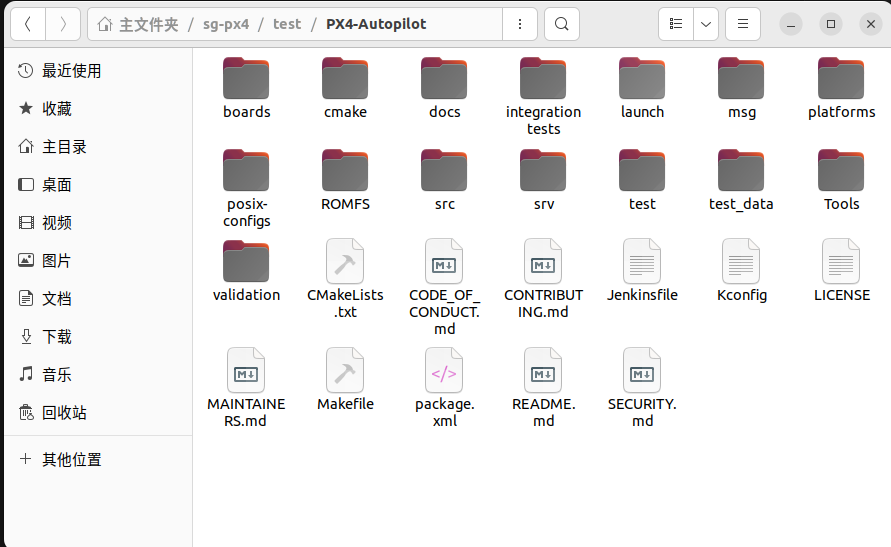Viewport: 891px width, 547px height.
Task: Go back with the left arrow button
Action: point(27,24)
